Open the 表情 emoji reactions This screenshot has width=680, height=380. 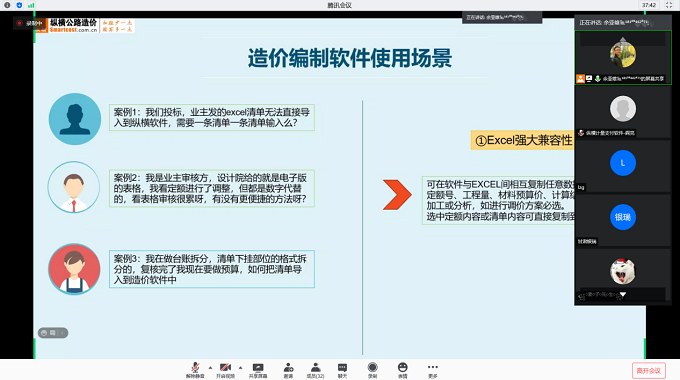(x=402, y=370)
